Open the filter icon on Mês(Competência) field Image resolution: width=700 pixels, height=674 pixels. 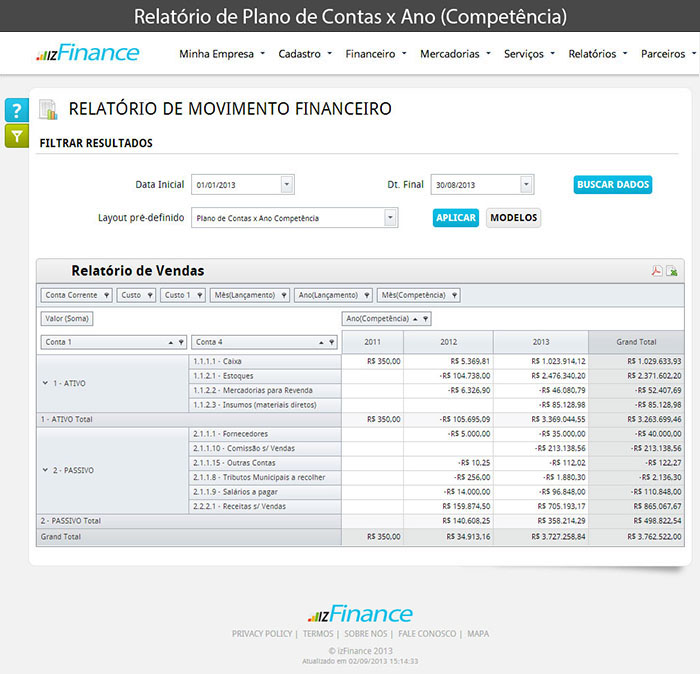[454, 295]
